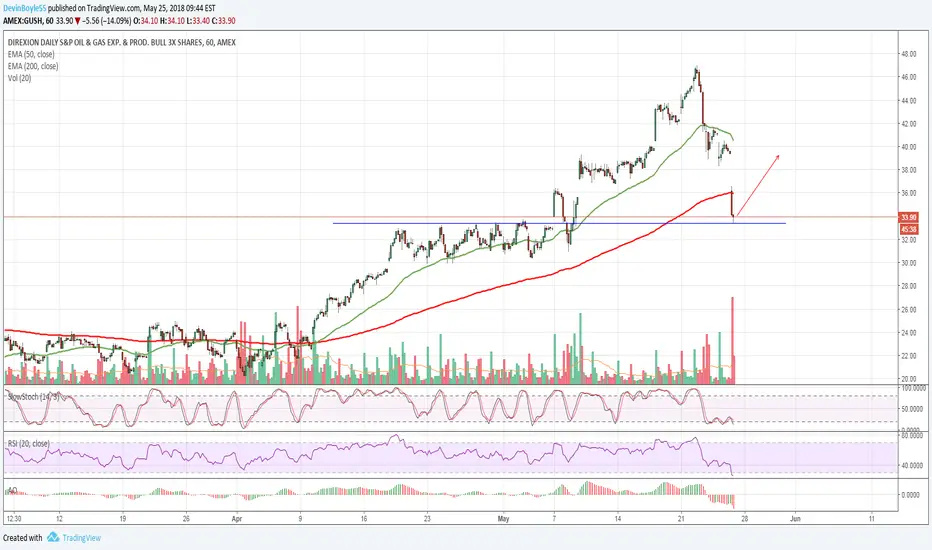The image size is (932, 550).
Task: Click the 16 date on the time axis
Action: pyautogui.click(x=364, y=518)
